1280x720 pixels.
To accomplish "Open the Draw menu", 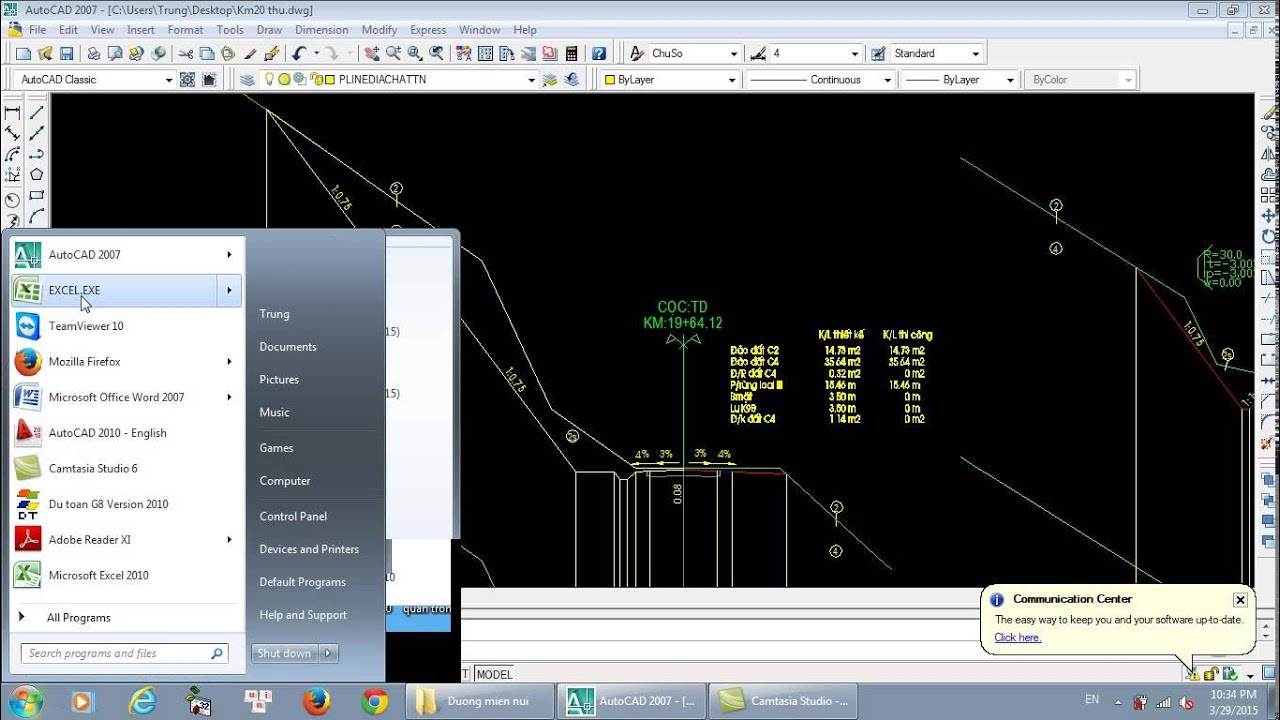I will click(x=269, y=30).
